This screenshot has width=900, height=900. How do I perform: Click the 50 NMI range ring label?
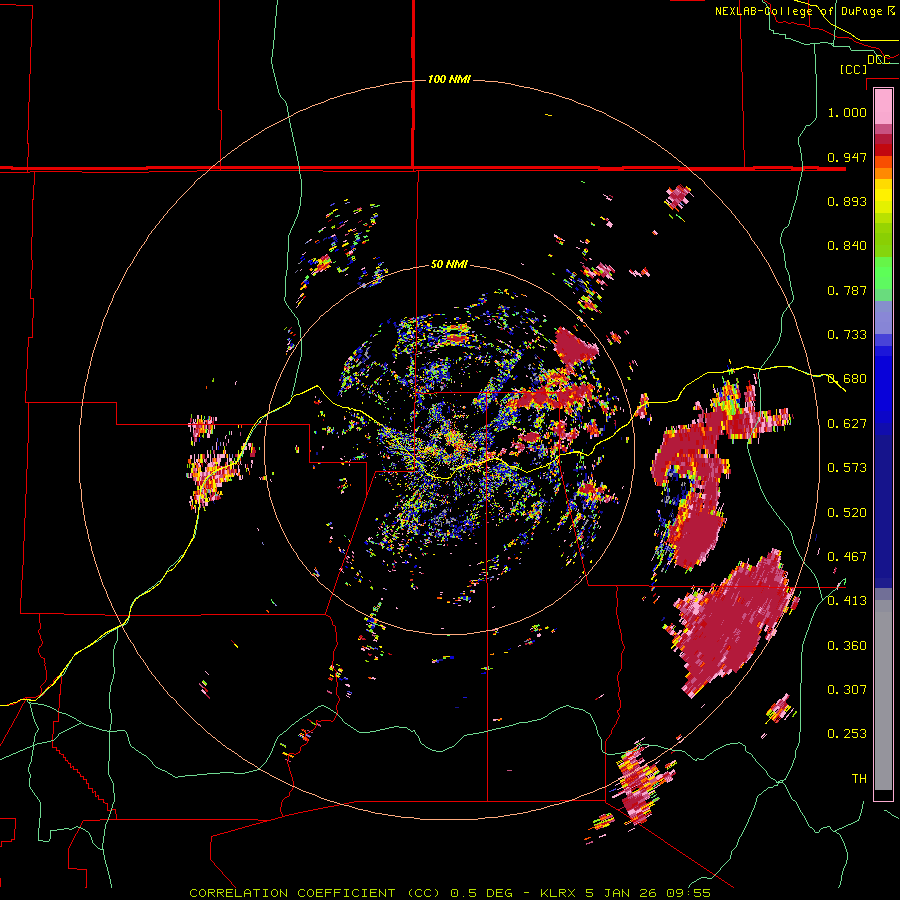(x=449, y=264)
